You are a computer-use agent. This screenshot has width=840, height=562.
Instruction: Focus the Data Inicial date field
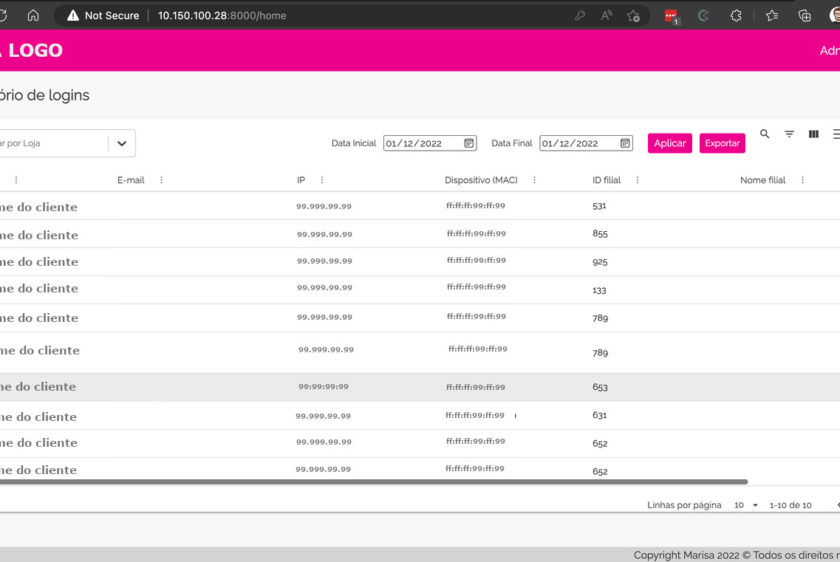tap(430, 143)
